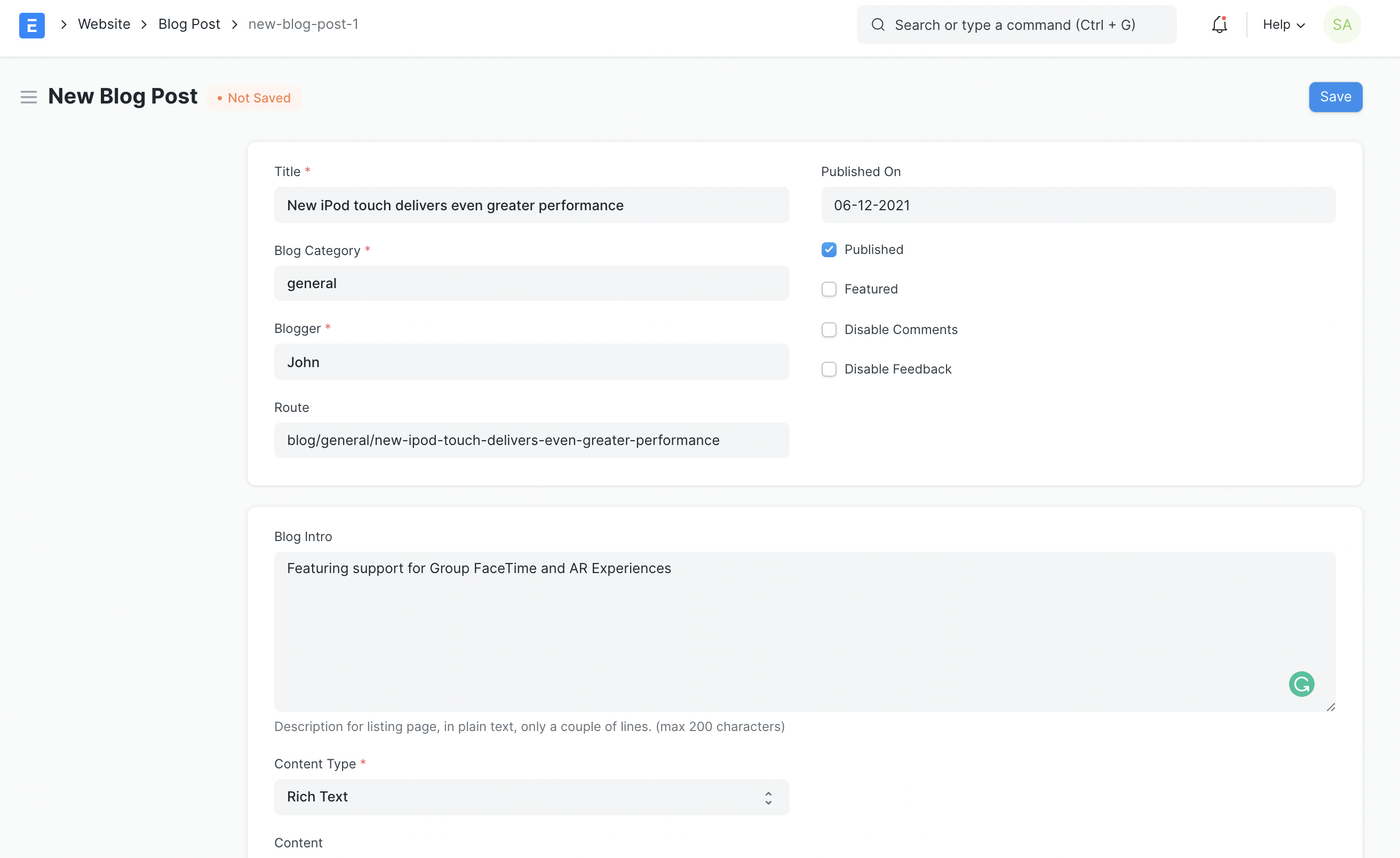The image size is (1400, 858).
Task: Open the Content Type dropdown
Action: point(531,797)
